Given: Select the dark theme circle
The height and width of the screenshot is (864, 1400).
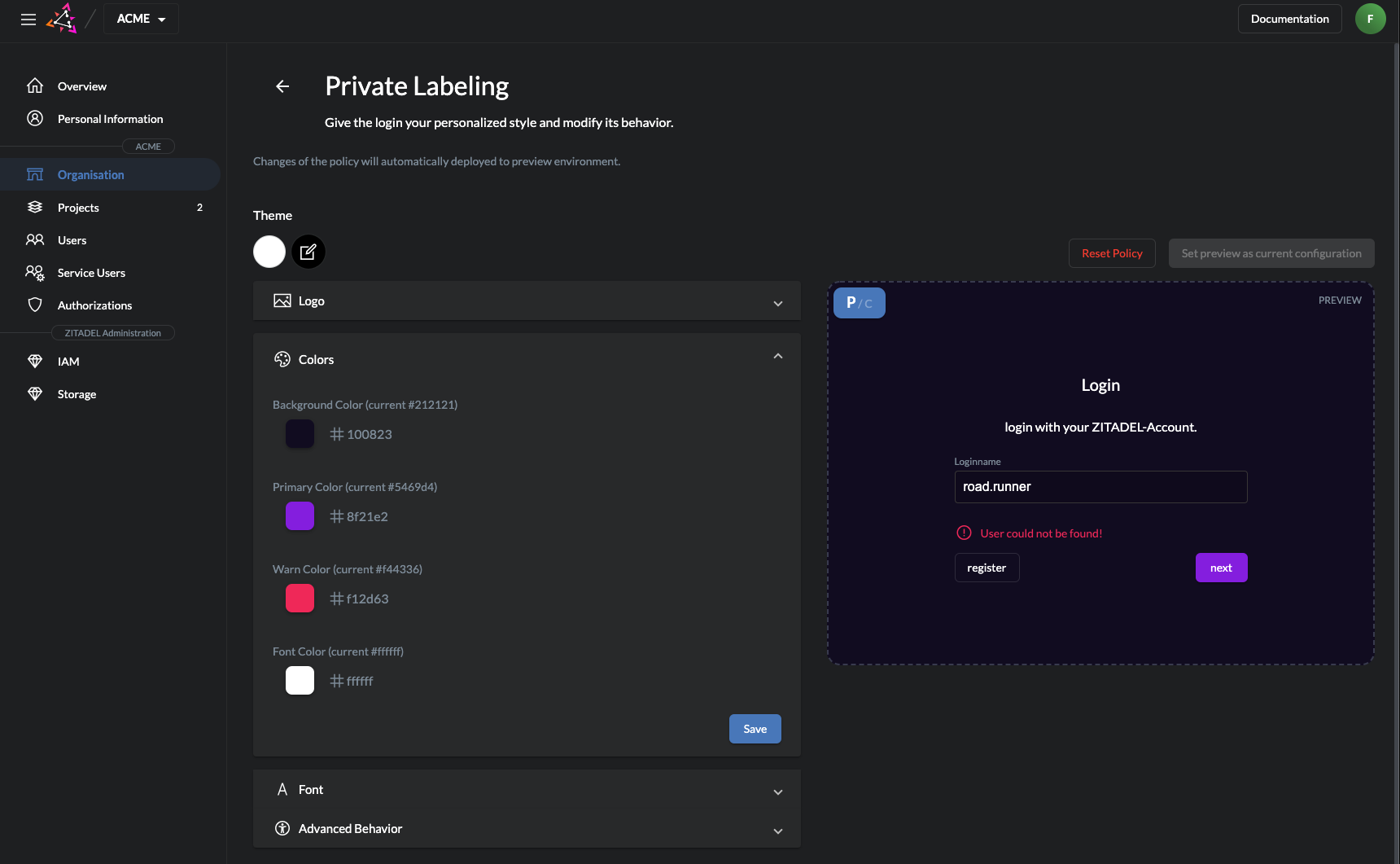Looking at the screenshot, I should point(308,252).
